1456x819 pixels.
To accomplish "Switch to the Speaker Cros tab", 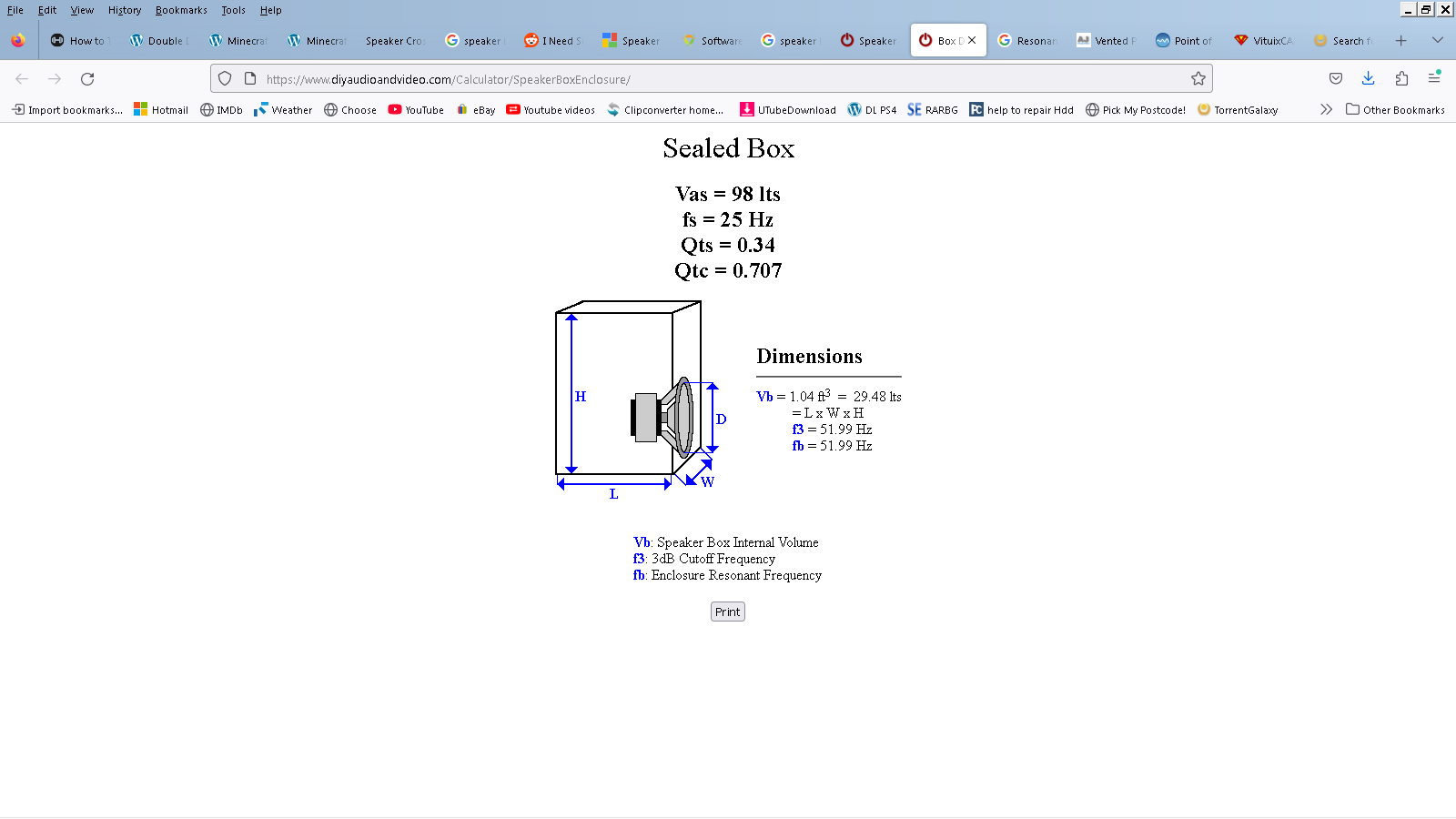I will tap(394, 40).
